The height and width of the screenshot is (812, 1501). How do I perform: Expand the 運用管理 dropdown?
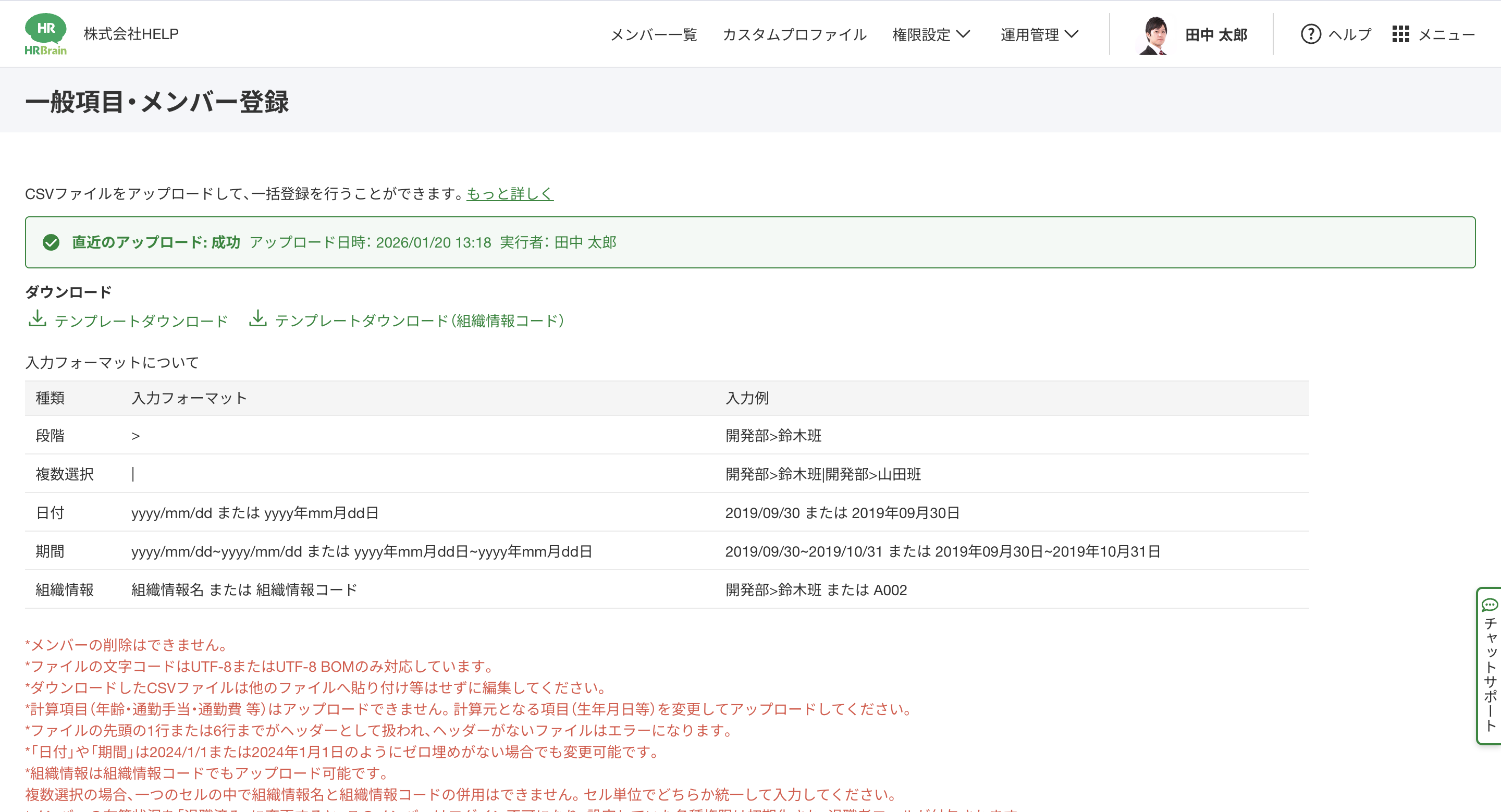[1030, 35]
